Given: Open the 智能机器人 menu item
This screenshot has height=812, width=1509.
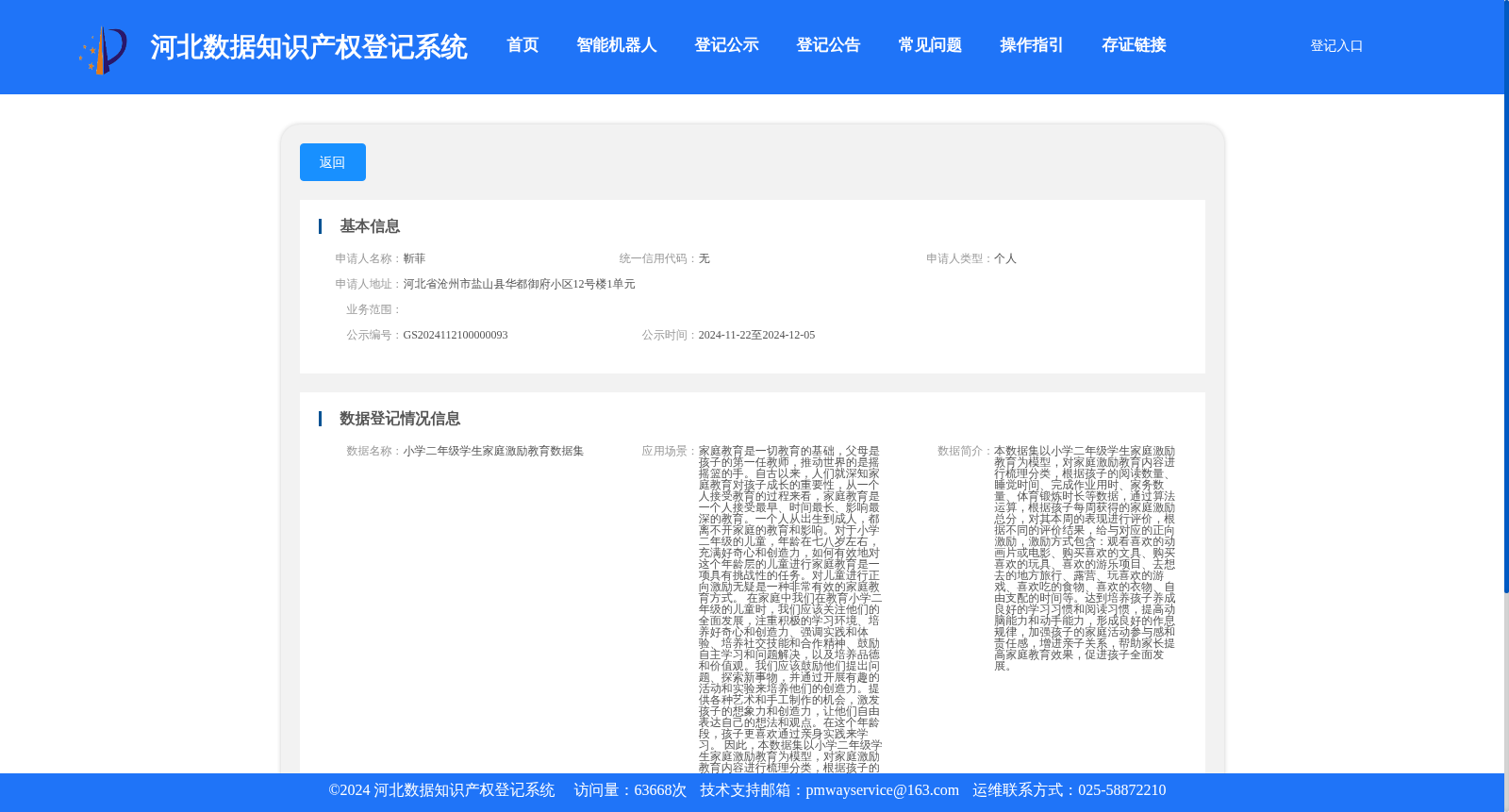Looking at the screenshot, I should [617, 45].
